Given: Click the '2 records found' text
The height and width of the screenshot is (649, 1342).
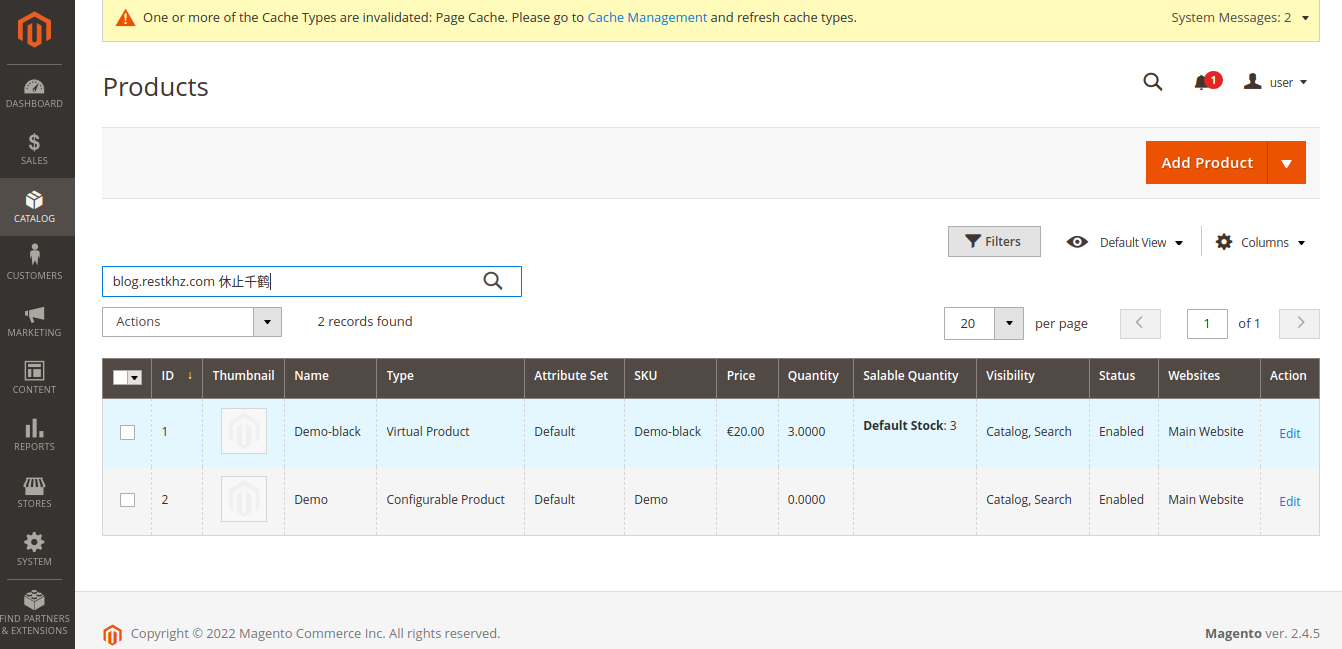Looking at the screenshot, I should 365,322.
